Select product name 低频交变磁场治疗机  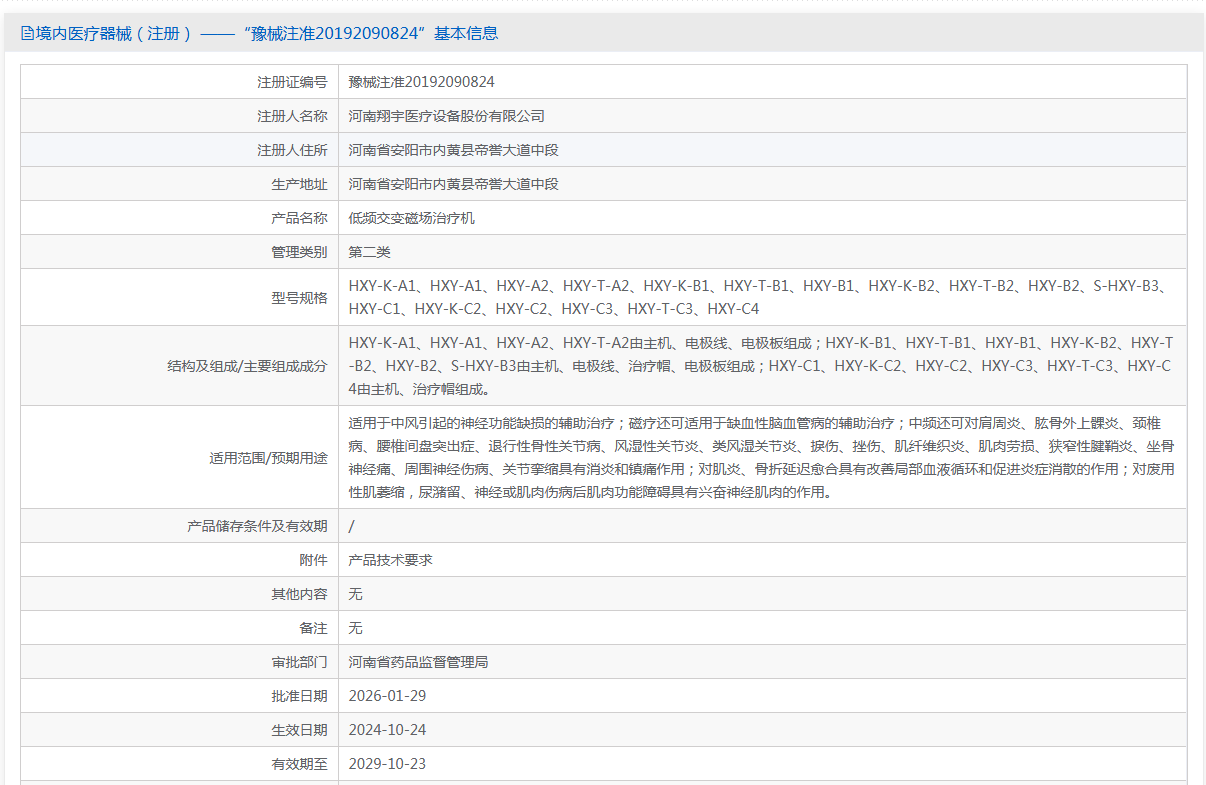coord(411,218)
